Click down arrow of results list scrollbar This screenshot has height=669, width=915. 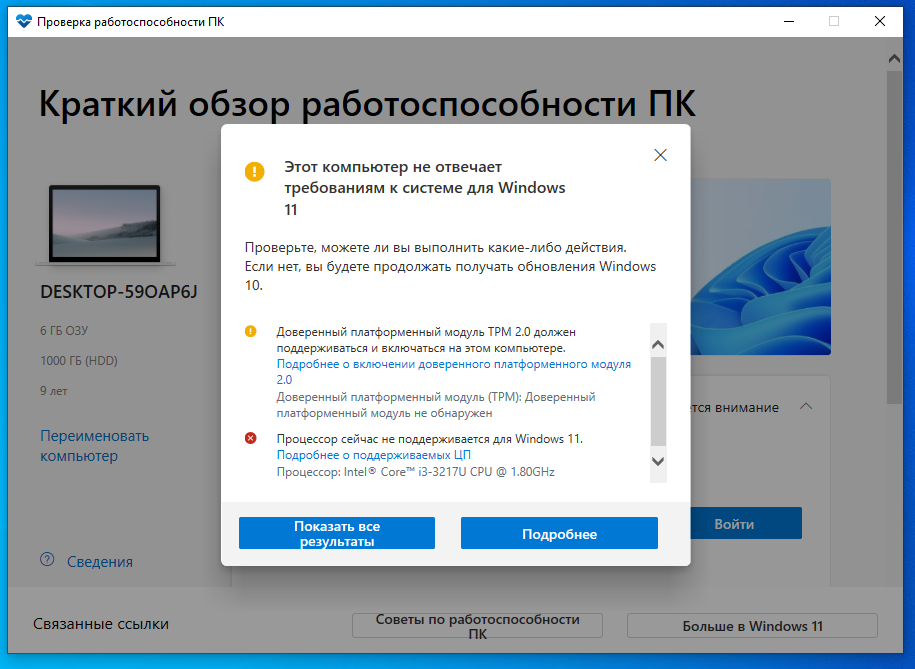click(658, 461)
